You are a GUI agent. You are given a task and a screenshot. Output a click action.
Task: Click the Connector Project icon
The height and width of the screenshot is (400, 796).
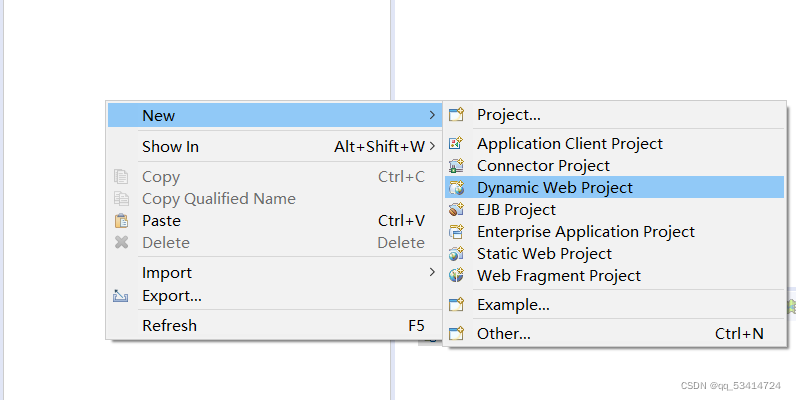pos(456,165)
